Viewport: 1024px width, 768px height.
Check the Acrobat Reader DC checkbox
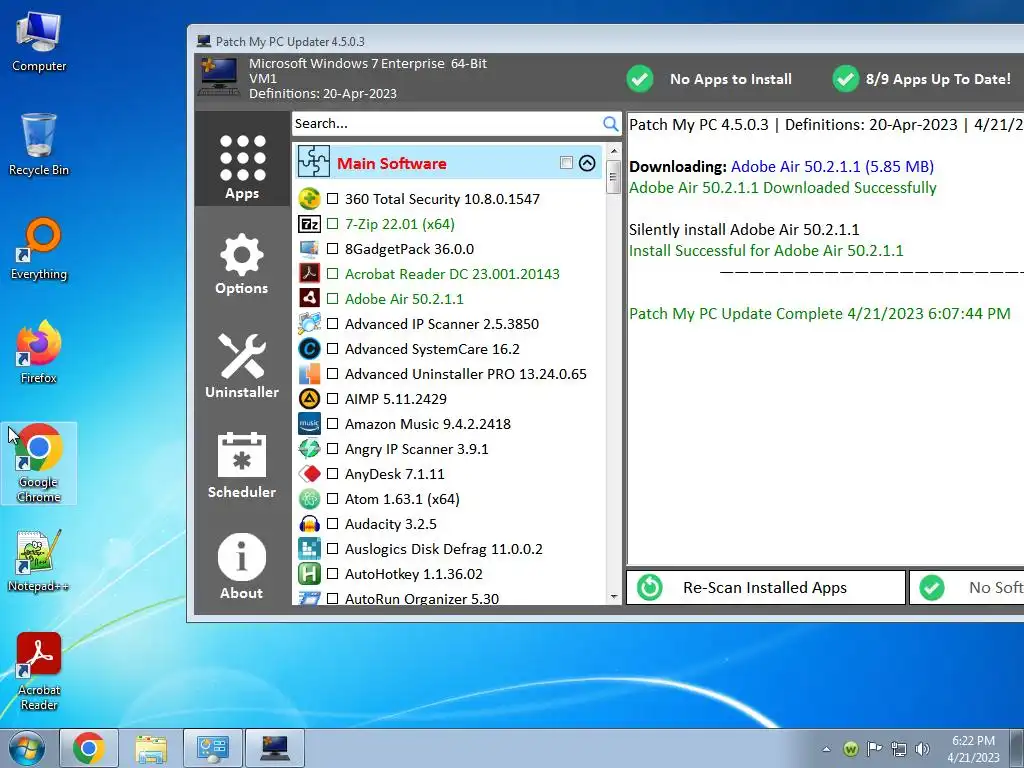point(332,274)
